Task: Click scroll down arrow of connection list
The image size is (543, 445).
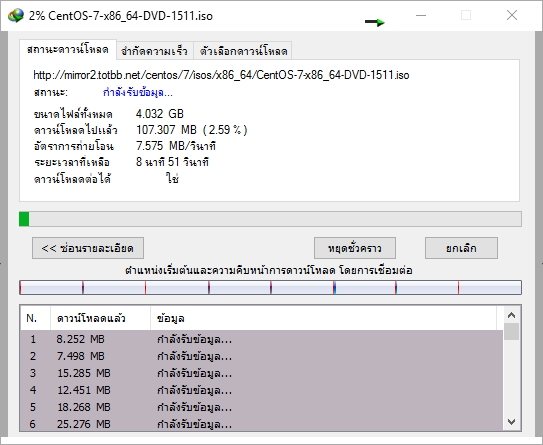Action: point(511,421)
